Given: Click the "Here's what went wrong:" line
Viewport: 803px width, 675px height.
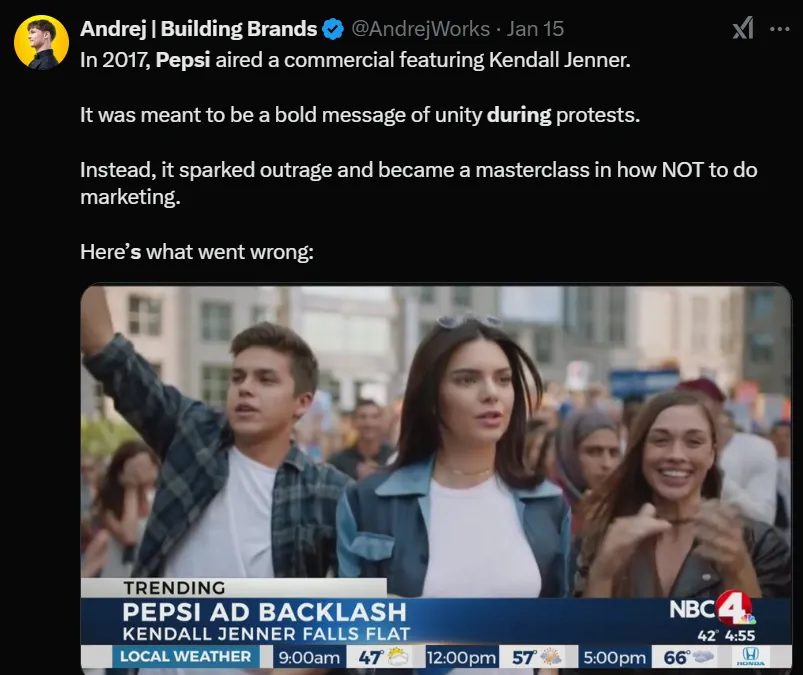Looking at the screenshot, I should [x=197, y=252].
